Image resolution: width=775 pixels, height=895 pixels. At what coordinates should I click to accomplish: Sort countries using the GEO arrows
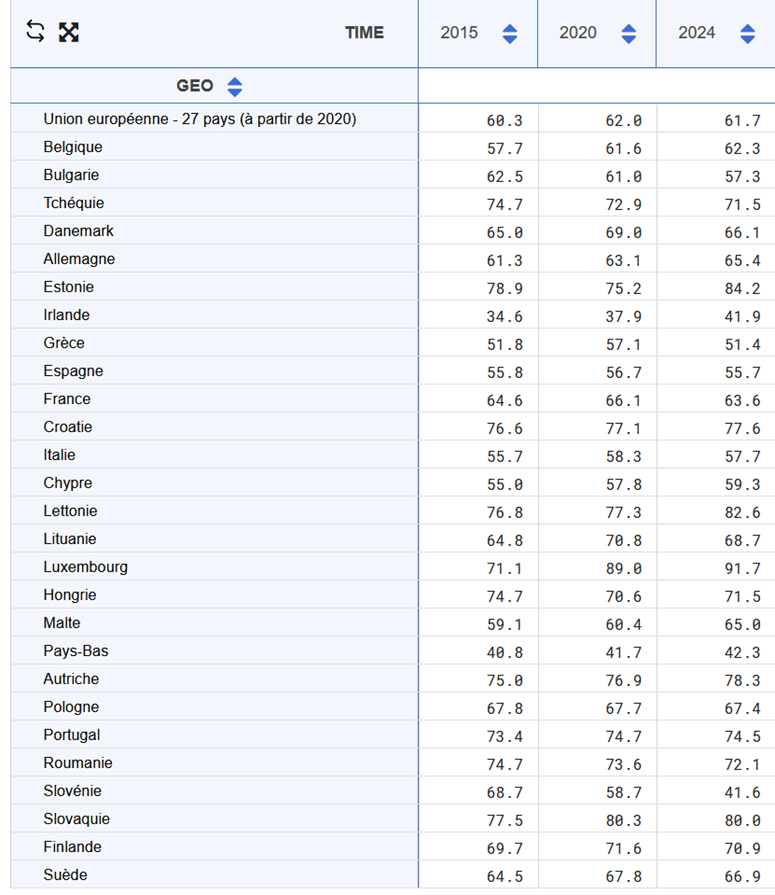[x=235, y=87]
